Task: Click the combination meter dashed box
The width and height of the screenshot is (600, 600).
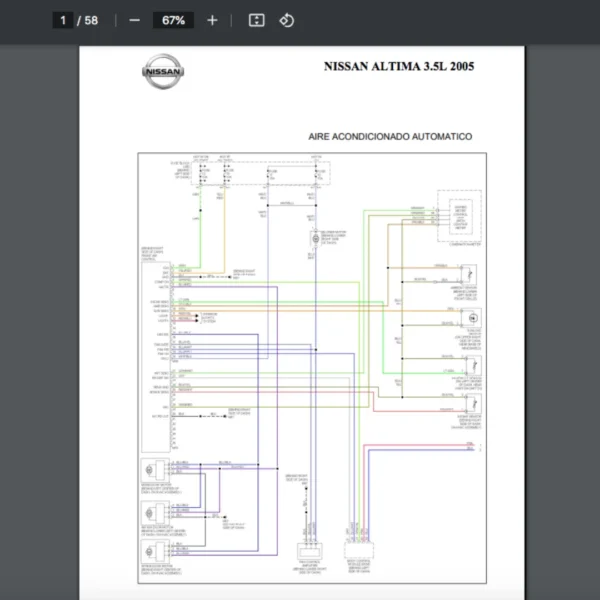Action: tap(459, 216)
